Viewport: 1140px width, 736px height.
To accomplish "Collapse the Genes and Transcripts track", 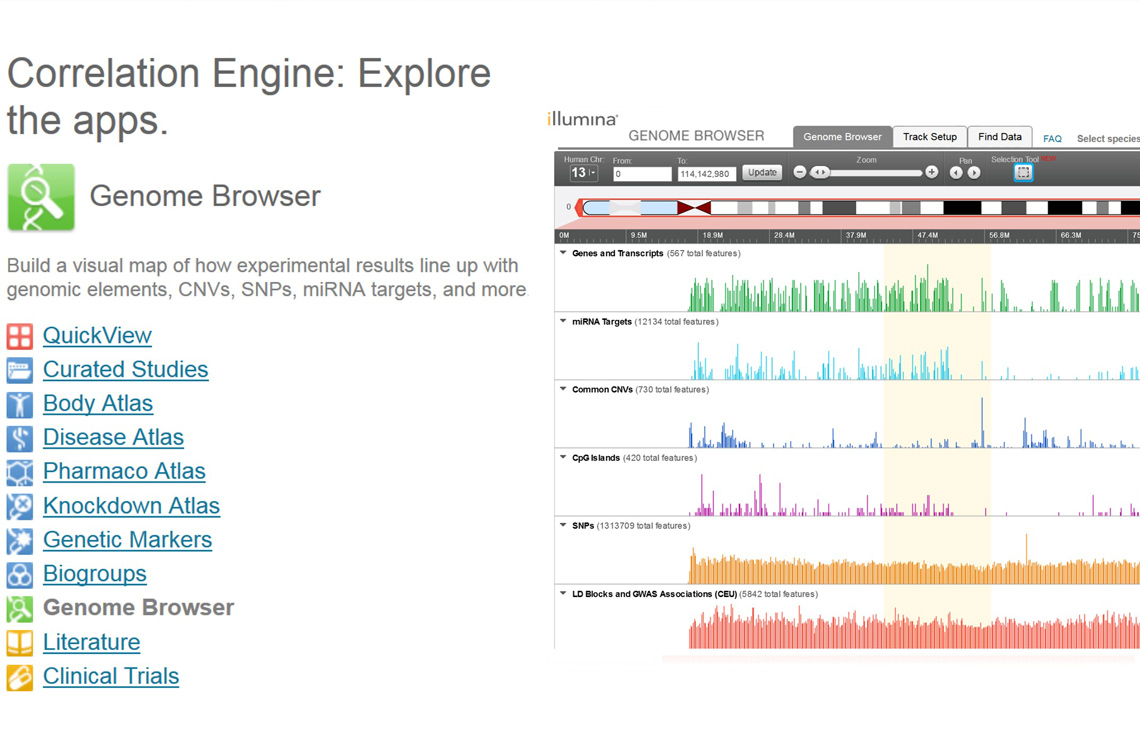I will [561, 253].
